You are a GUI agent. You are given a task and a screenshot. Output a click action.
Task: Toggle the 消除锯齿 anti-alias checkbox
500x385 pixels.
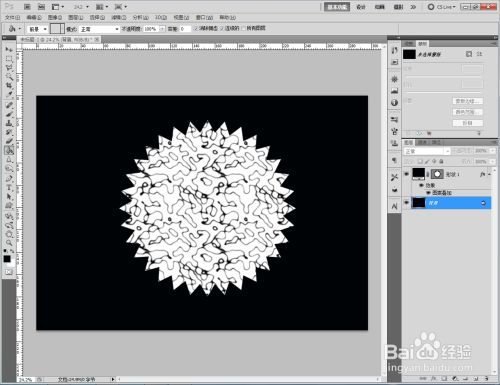(196, 29)
